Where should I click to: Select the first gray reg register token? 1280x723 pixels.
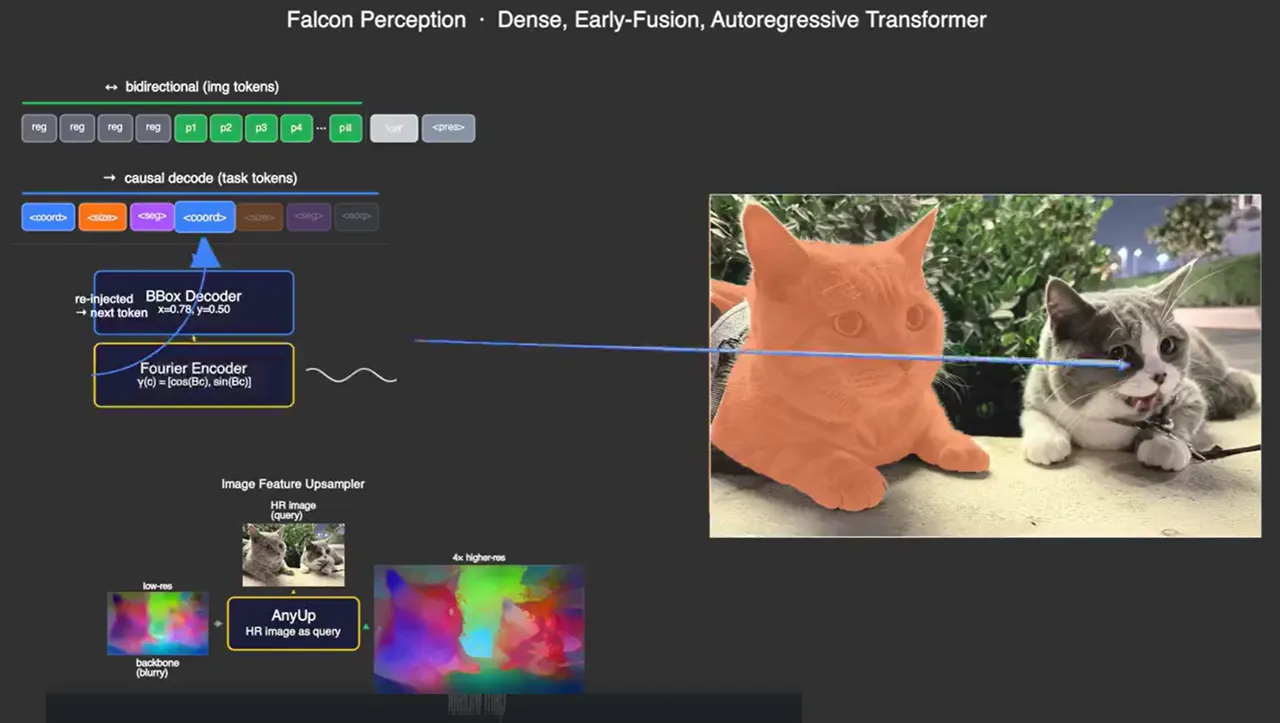coord(39,128)
